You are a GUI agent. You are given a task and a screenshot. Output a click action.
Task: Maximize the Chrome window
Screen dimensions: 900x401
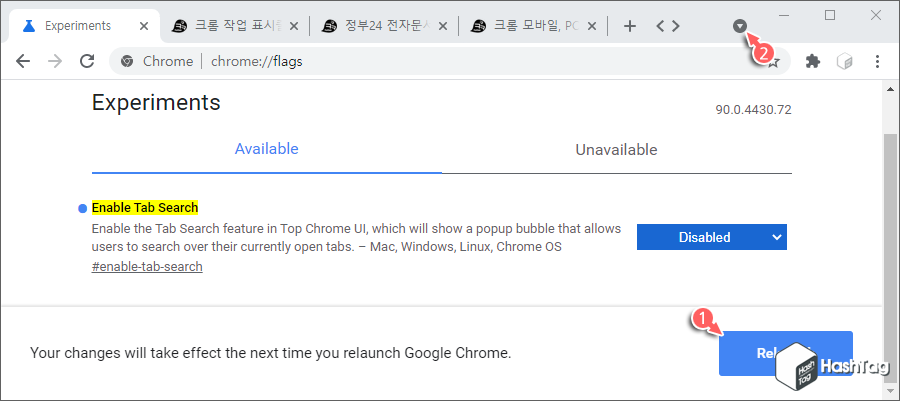coord(830,15)
